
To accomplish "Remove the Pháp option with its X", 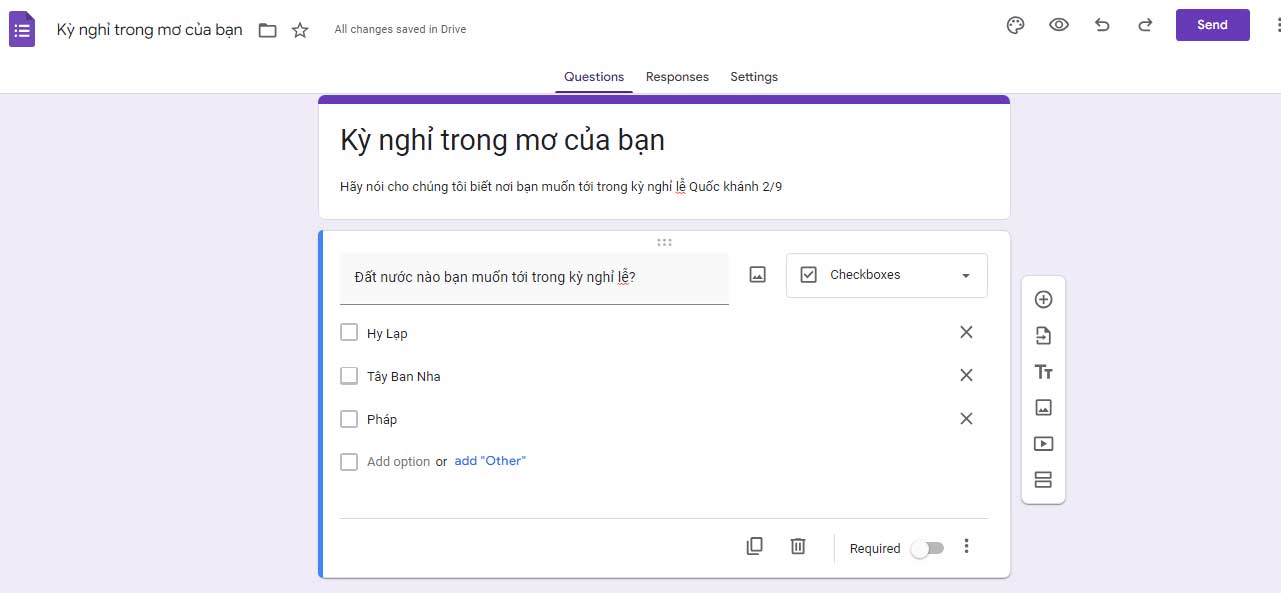I will (966, 418).
